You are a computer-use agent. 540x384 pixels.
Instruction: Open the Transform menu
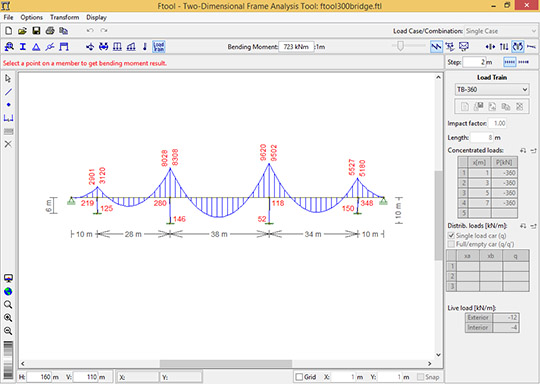point(64,17)
